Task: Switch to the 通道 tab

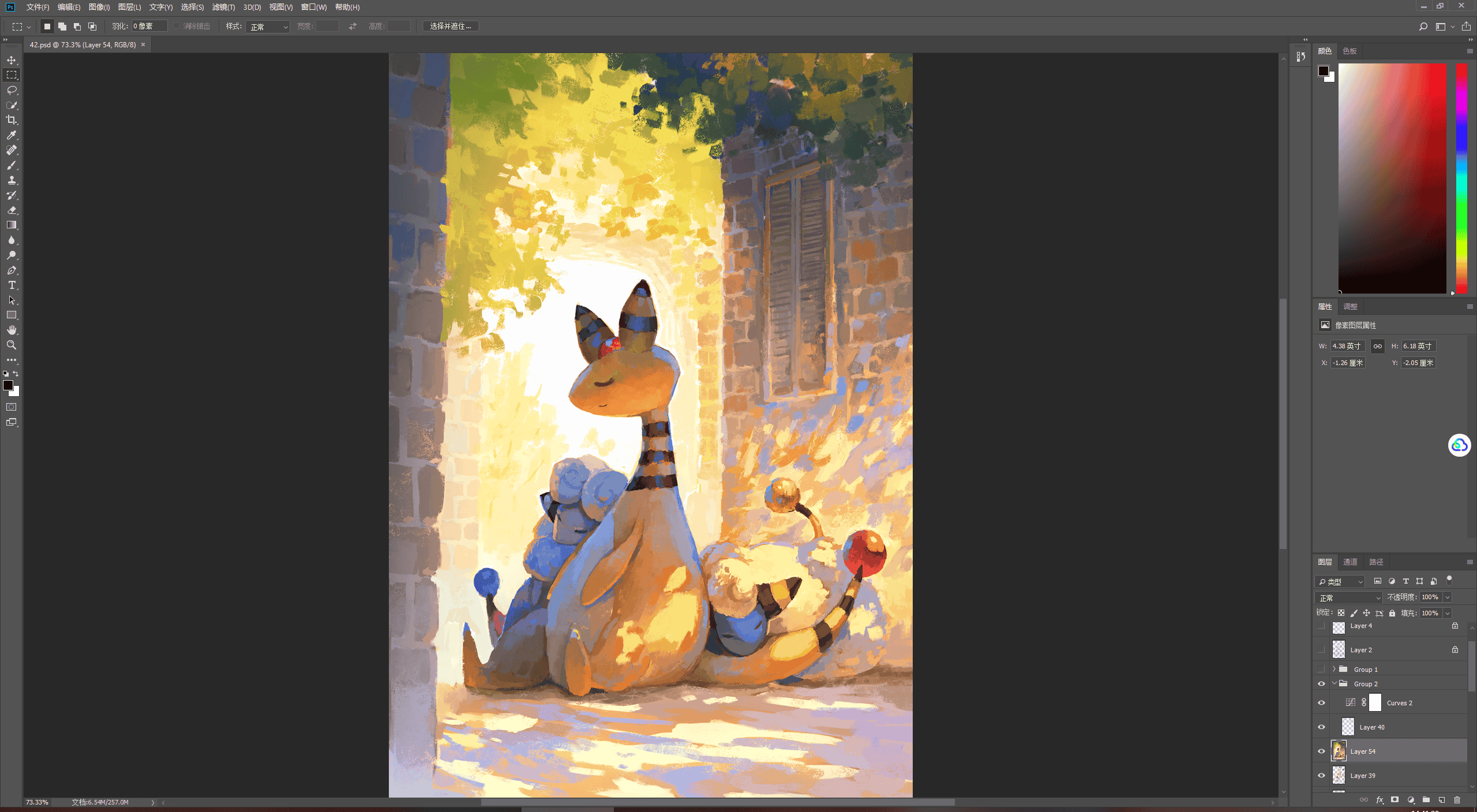Action: [x=1350, y=562]
